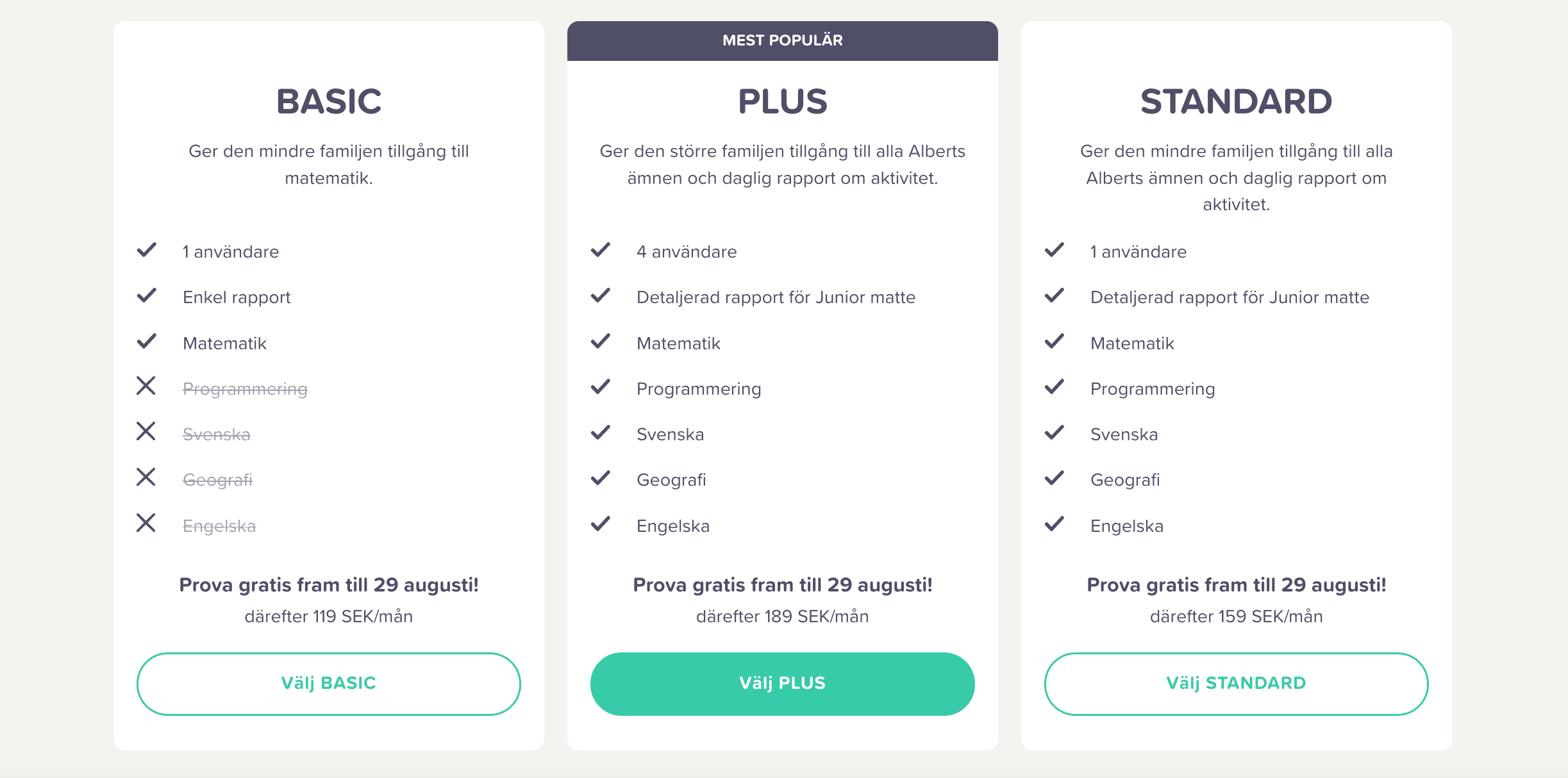1568x778 pixels.
Task: Click the PLUS plan heading
Action: pyautogui.click(x=782, y=101)
